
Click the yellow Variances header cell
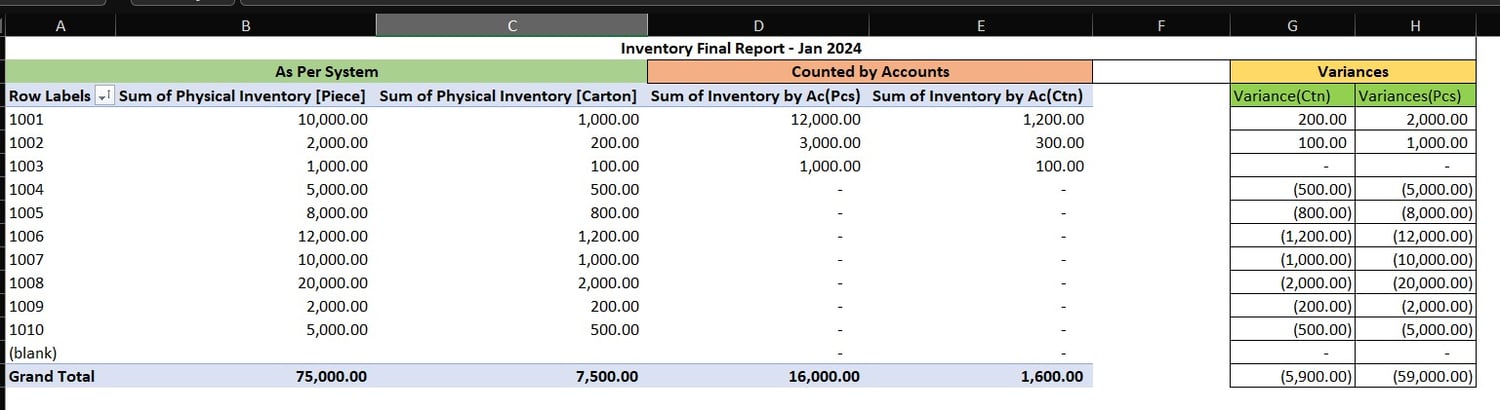(1352, 72)
